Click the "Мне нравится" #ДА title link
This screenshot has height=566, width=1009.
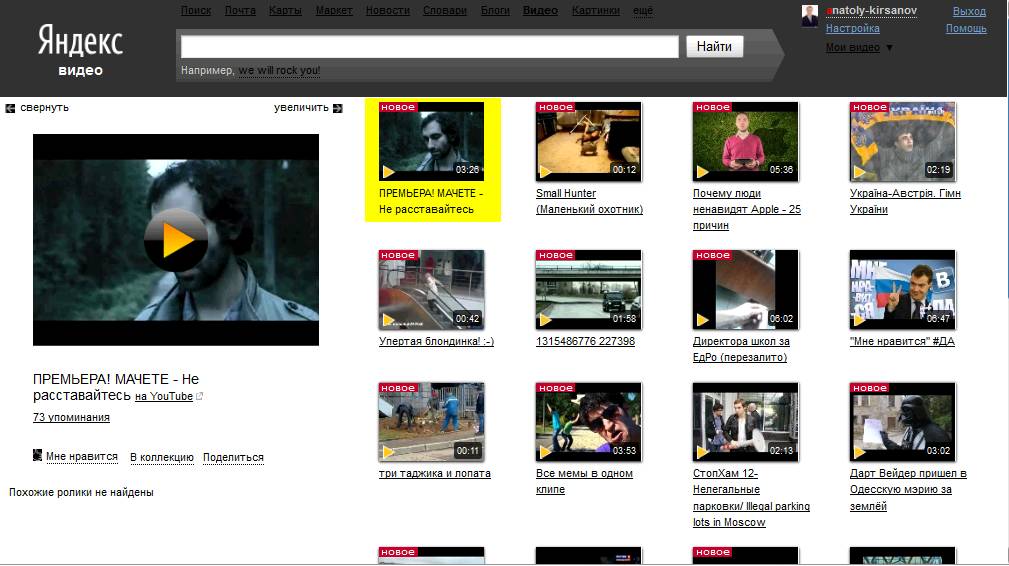point(902,341)
